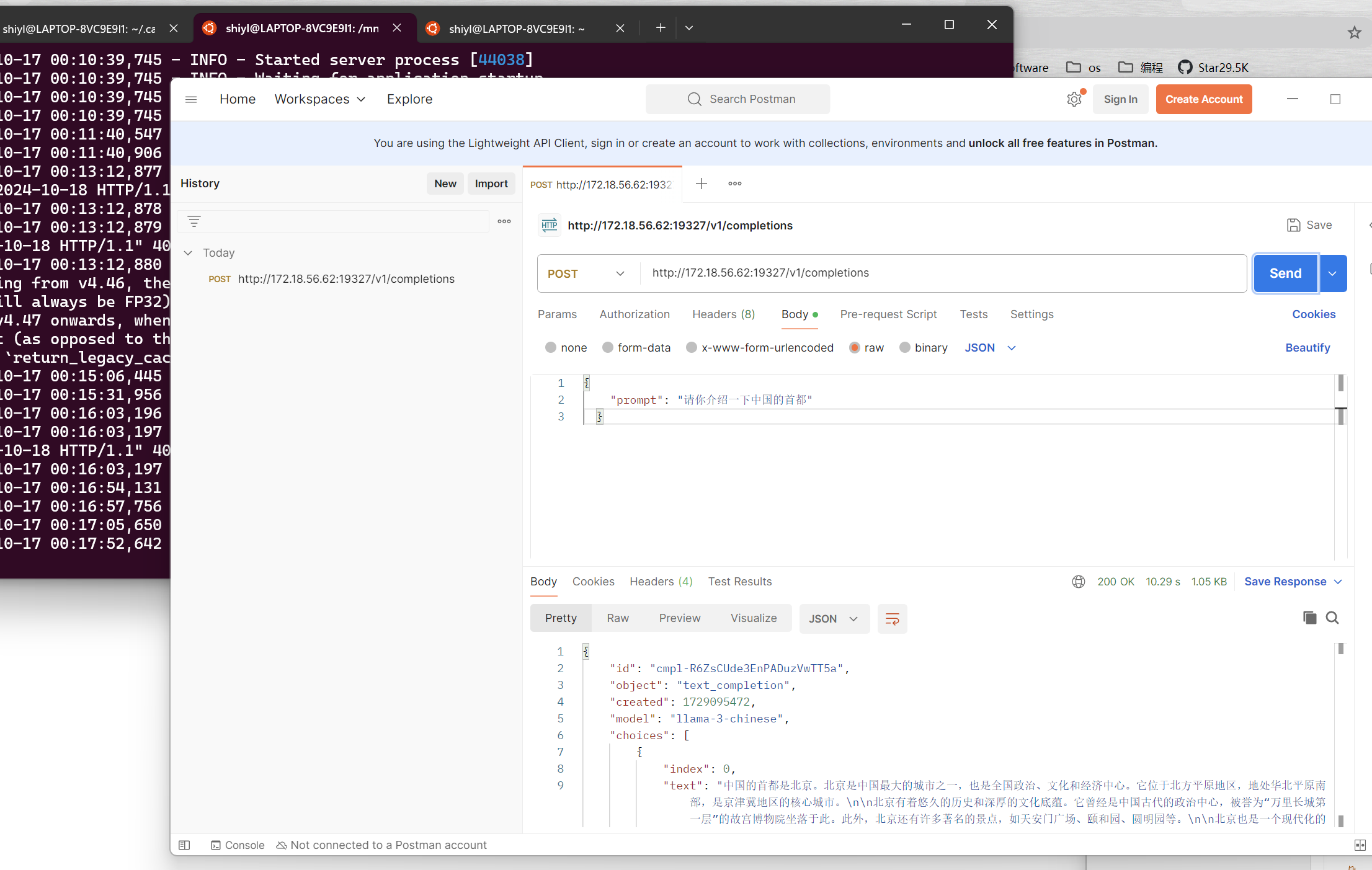The image size is (1372, 870).
Task: Open the POST method dropdown
Action: 586,273
